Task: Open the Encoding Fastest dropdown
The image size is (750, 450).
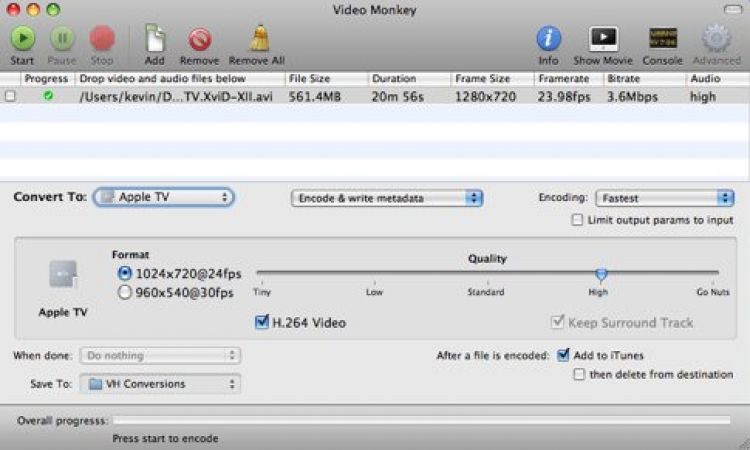Action: [x=664, y=198]
